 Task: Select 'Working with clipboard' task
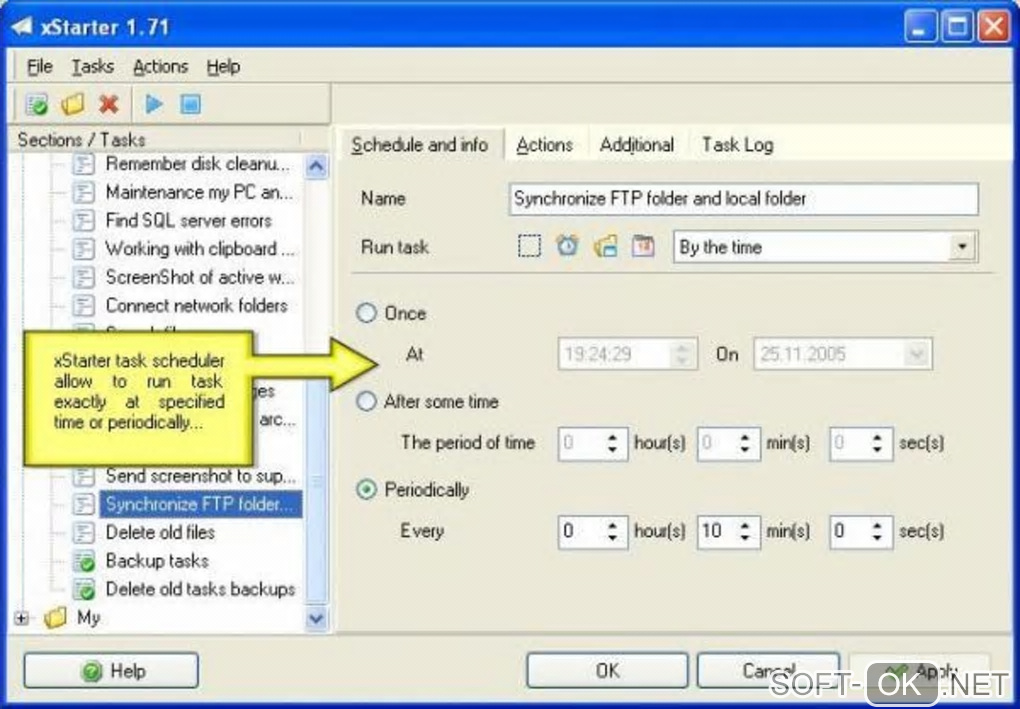(200, 249)
